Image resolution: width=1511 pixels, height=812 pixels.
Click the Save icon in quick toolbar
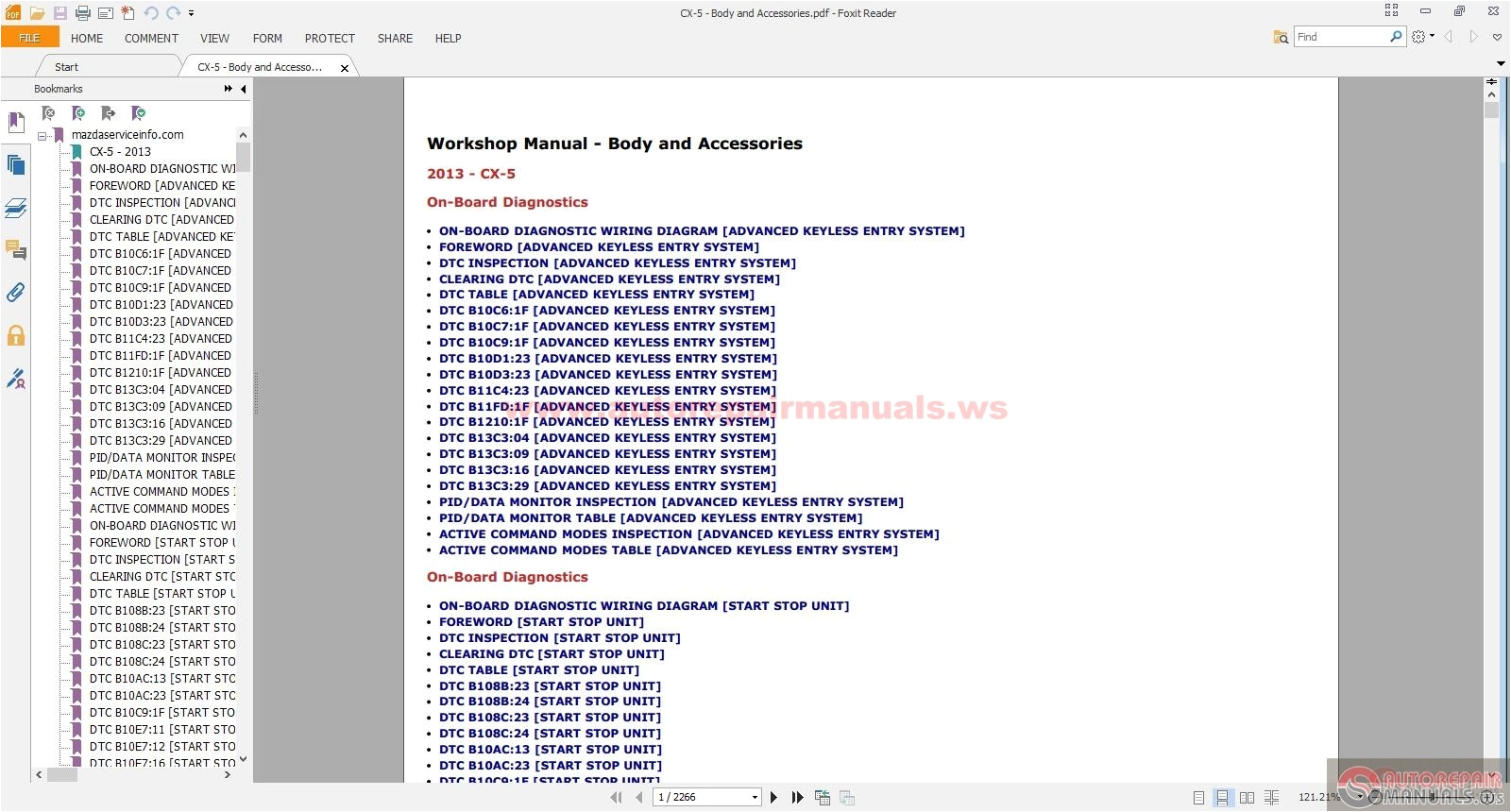pos(59,13)
